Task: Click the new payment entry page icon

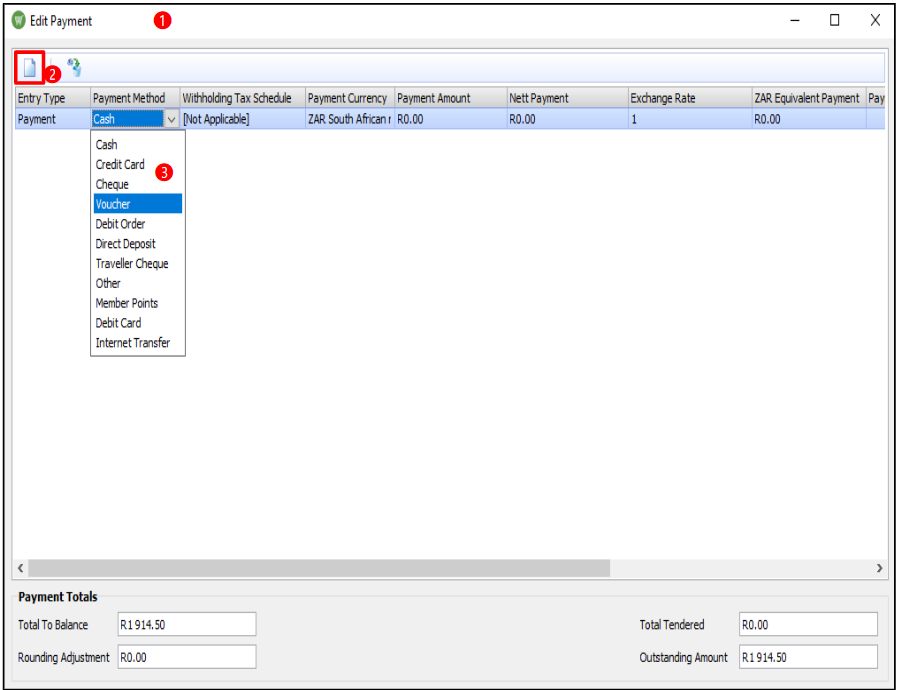Action: pos(29,68)
